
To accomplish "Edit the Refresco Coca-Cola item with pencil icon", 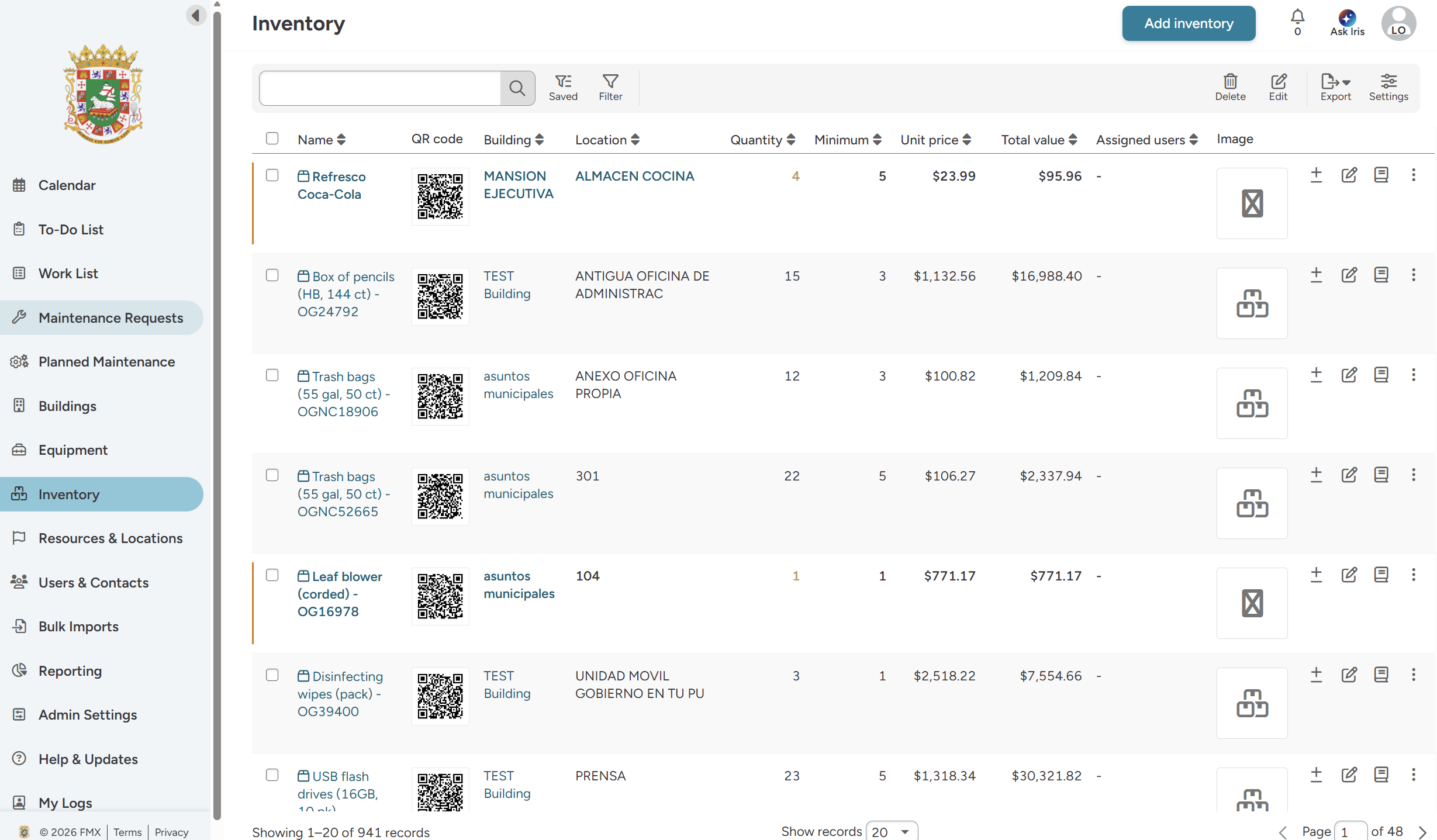I will point(1349,174).
